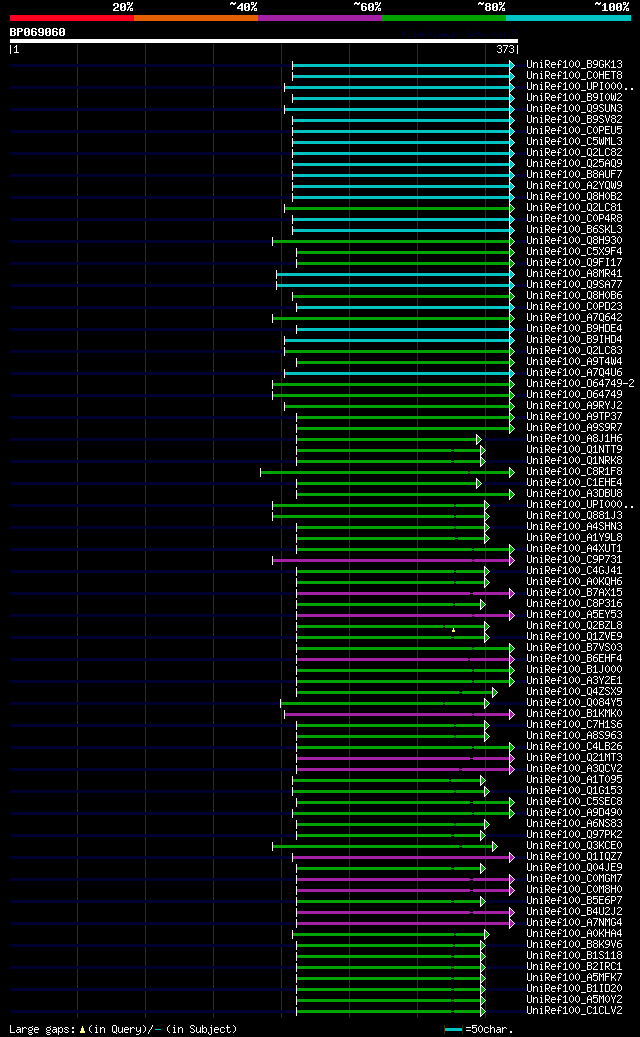Select the UniRef100_A3QCV2 label
Viewport: 640px width, 1037px height.
coord(575,768)
